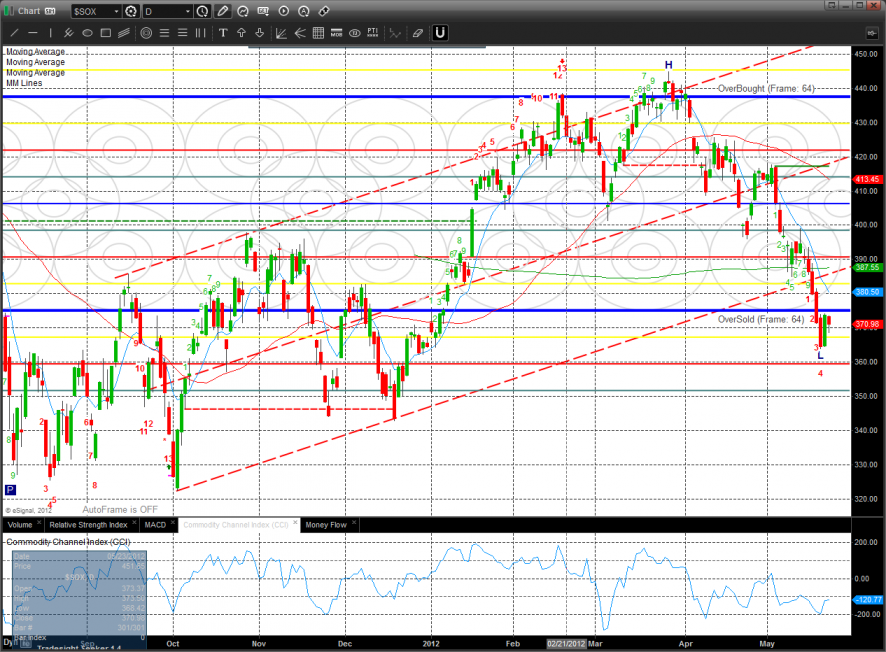Pick the parallel channel lines tool
886x652 pixels.
(124, 33)
